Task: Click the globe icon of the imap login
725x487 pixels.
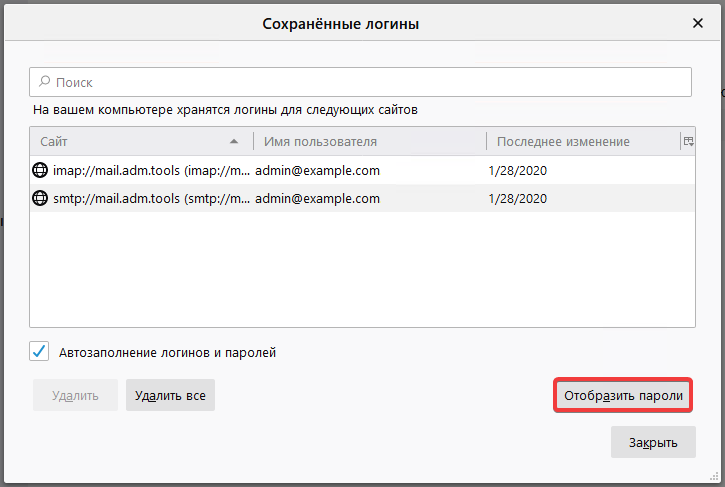Action: click(x=41, y=170)
